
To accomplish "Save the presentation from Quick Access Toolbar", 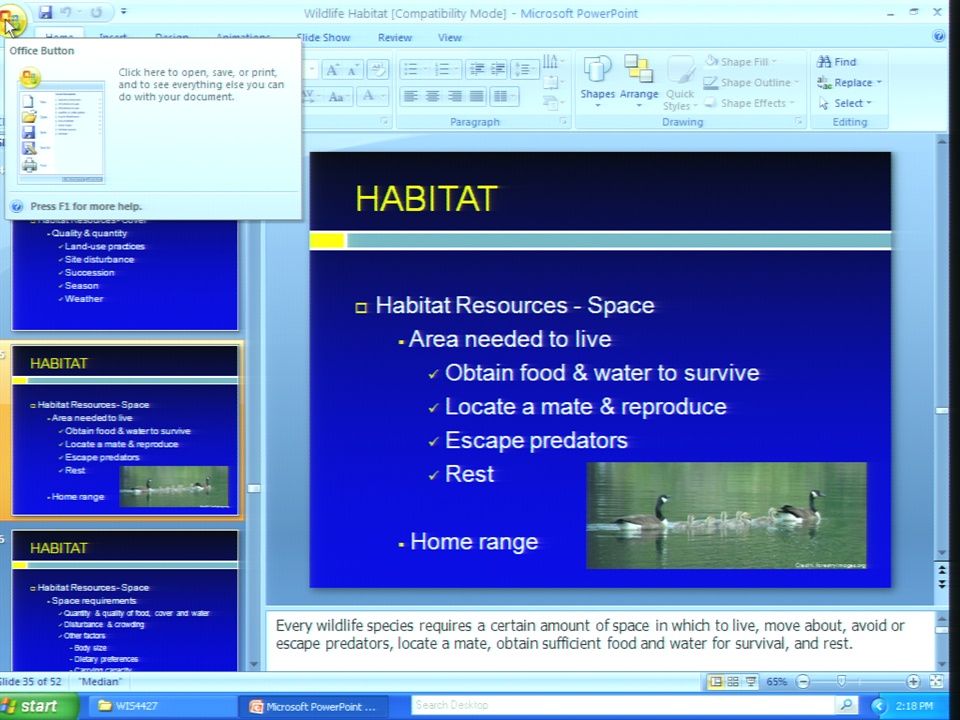I will click(x=45, y=12).
